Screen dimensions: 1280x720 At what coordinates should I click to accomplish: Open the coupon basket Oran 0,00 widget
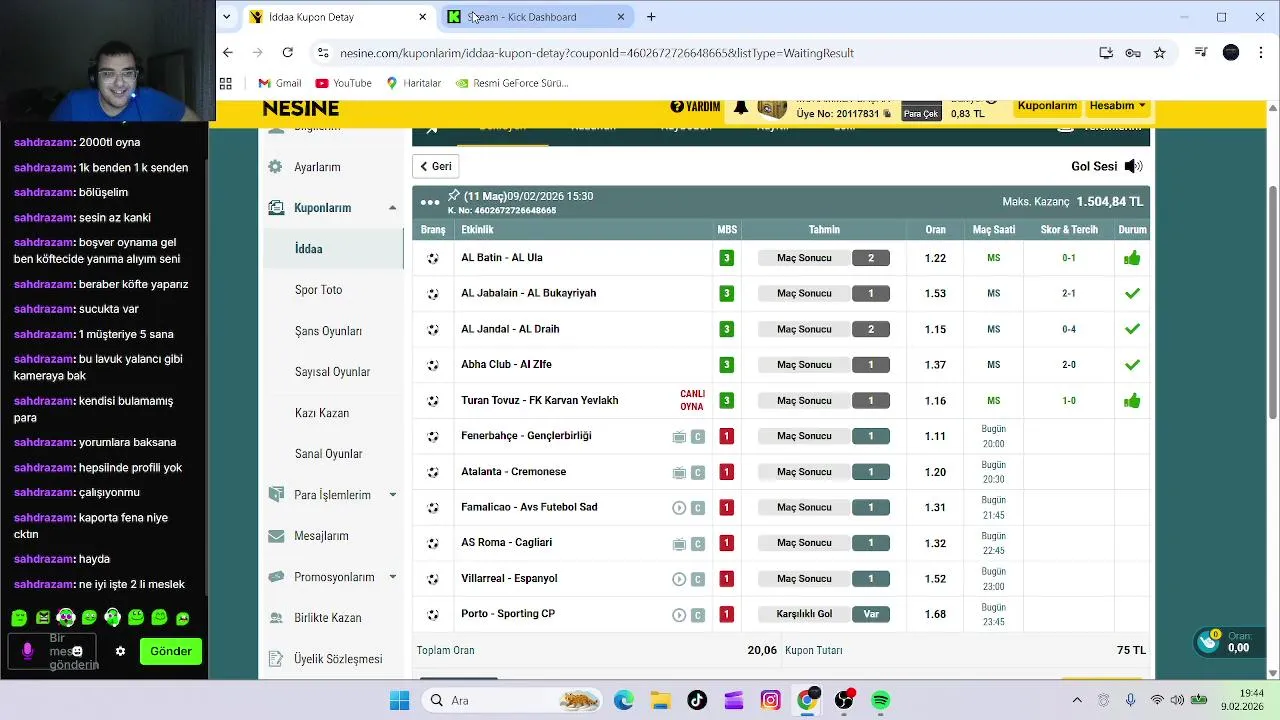[1229, 642]
